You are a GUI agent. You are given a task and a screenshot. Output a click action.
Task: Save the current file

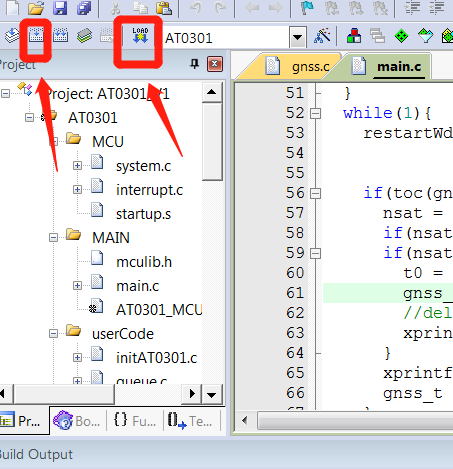click(x=60, y=8)
